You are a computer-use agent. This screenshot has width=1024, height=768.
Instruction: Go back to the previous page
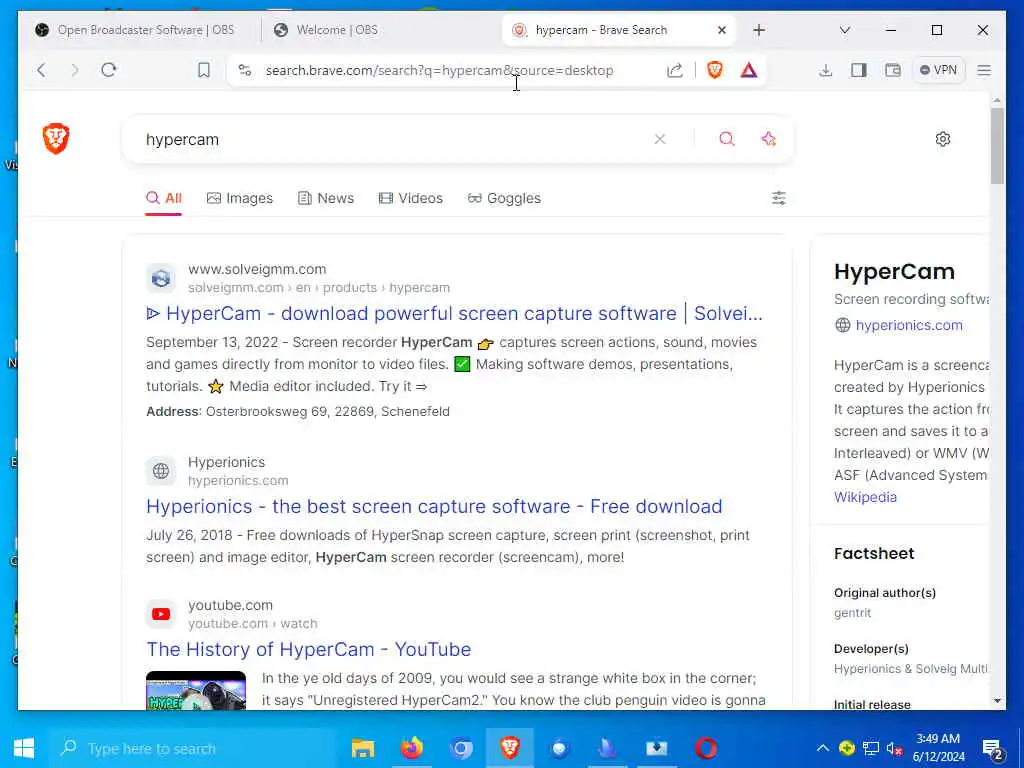click(42, 70)
